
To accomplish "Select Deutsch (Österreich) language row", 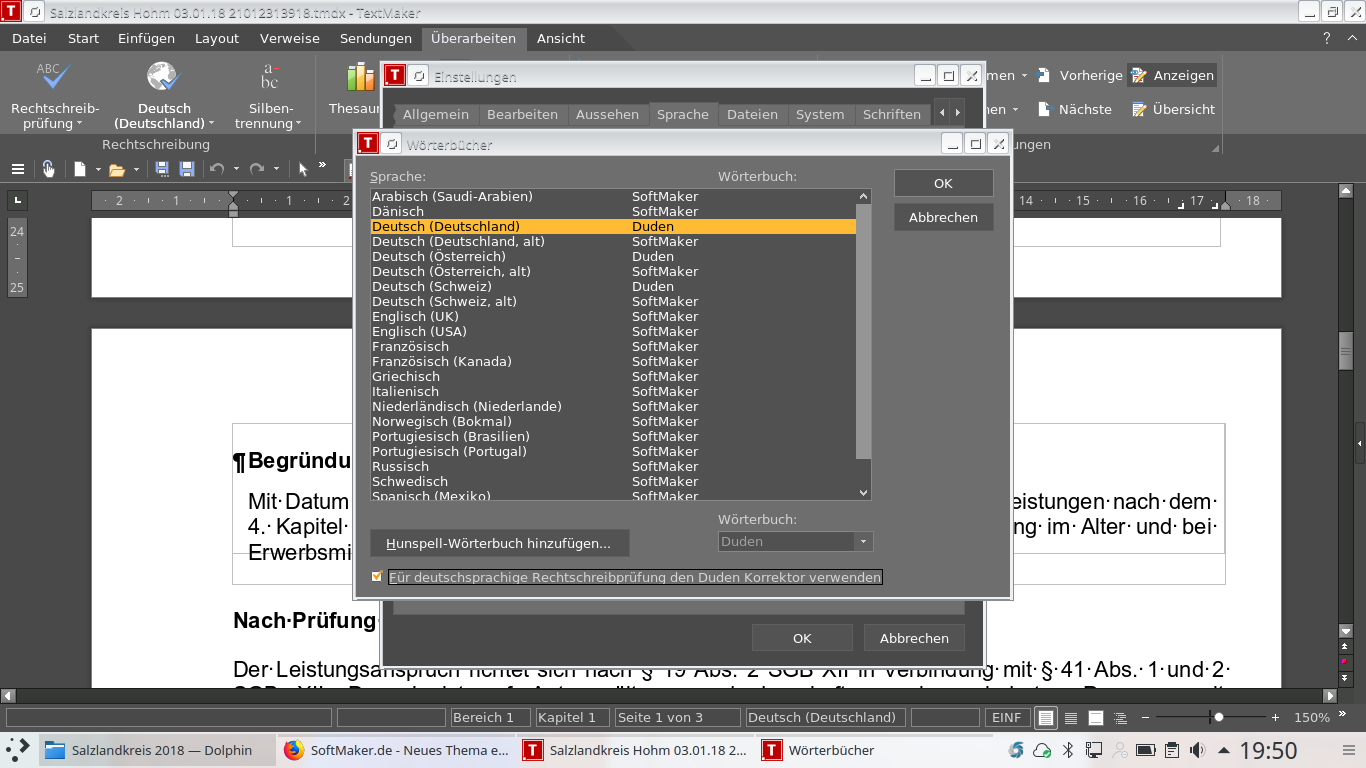I will [613, 256].
